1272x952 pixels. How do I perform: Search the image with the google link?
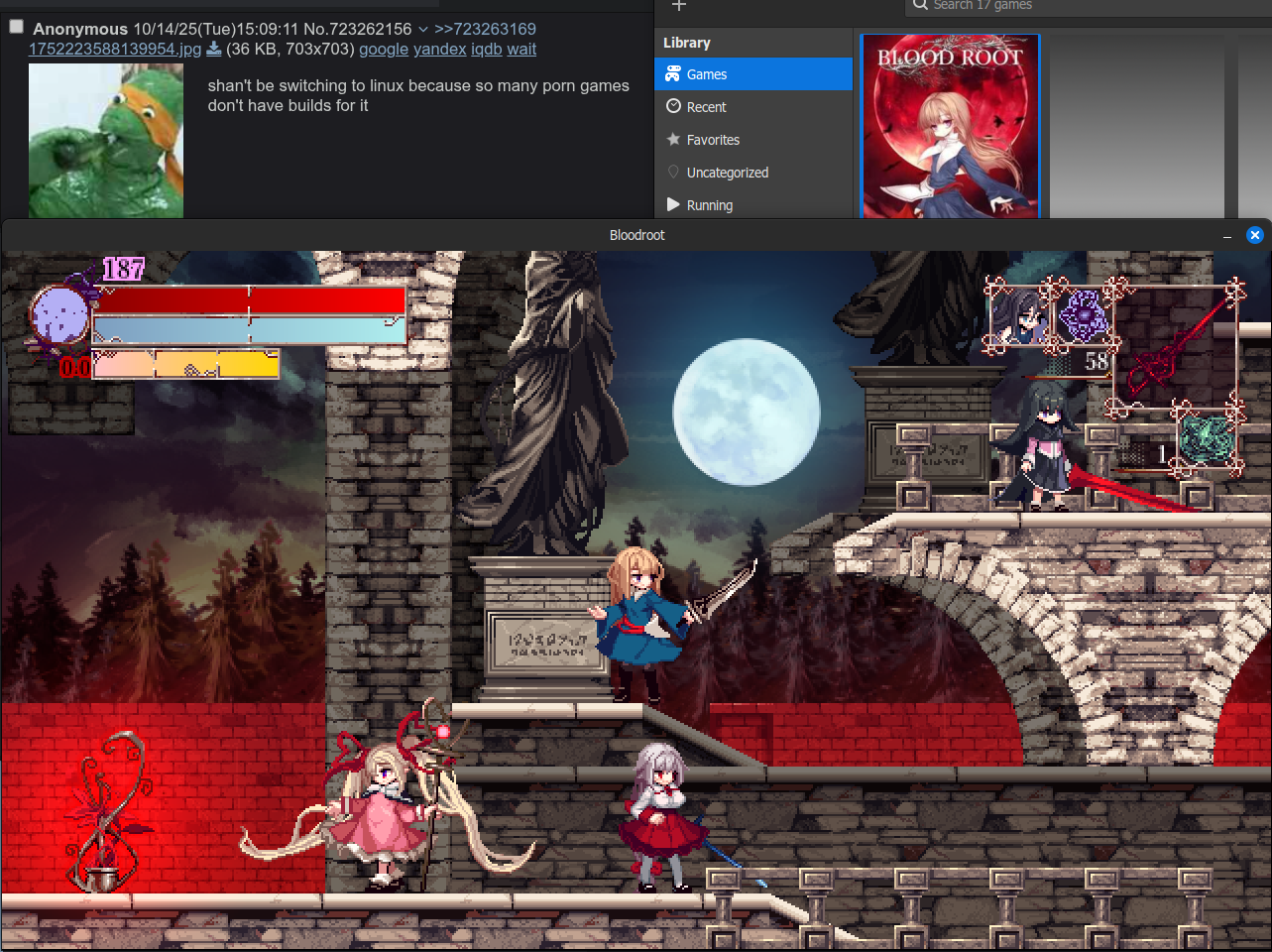pos(384,49)
